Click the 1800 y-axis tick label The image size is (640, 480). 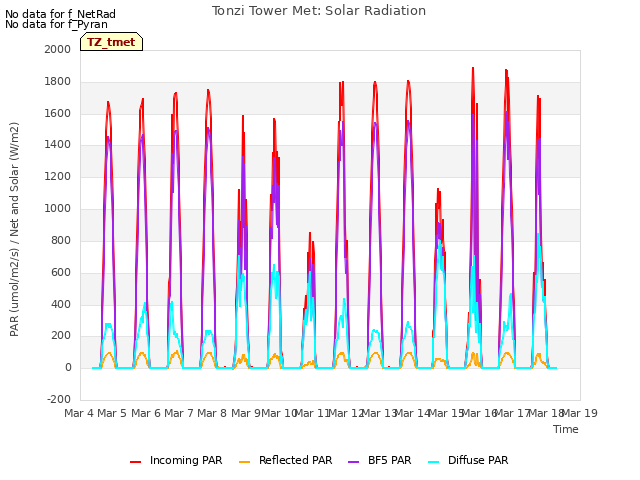(58, 82)
